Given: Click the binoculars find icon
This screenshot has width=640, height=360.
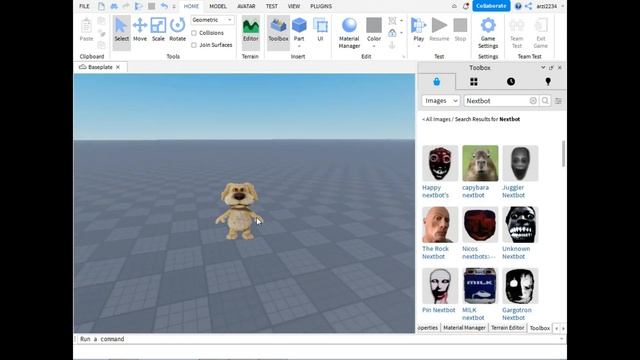Looking at the screenshot, I should [114, 6].
